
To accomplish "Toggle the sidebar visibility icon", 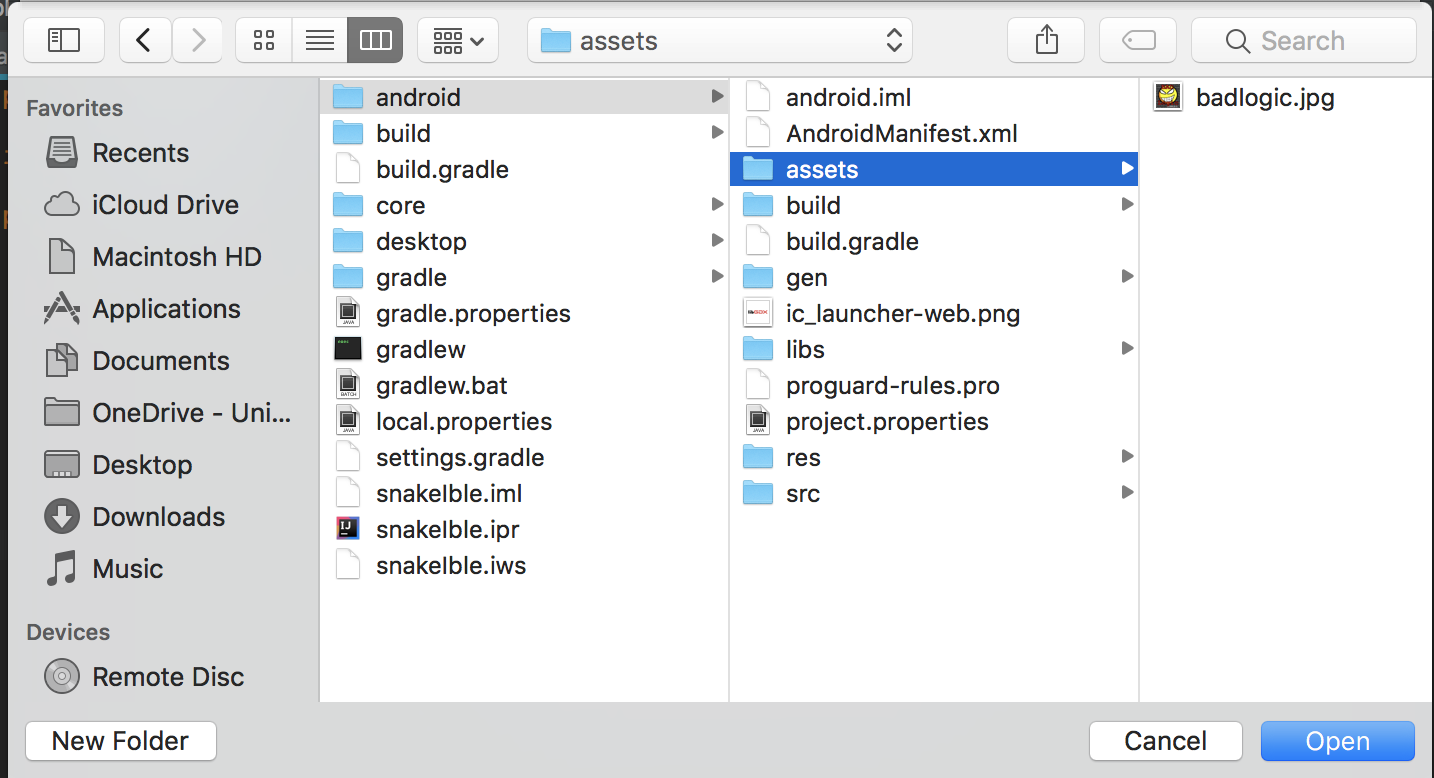I will [x=63, y=39].
